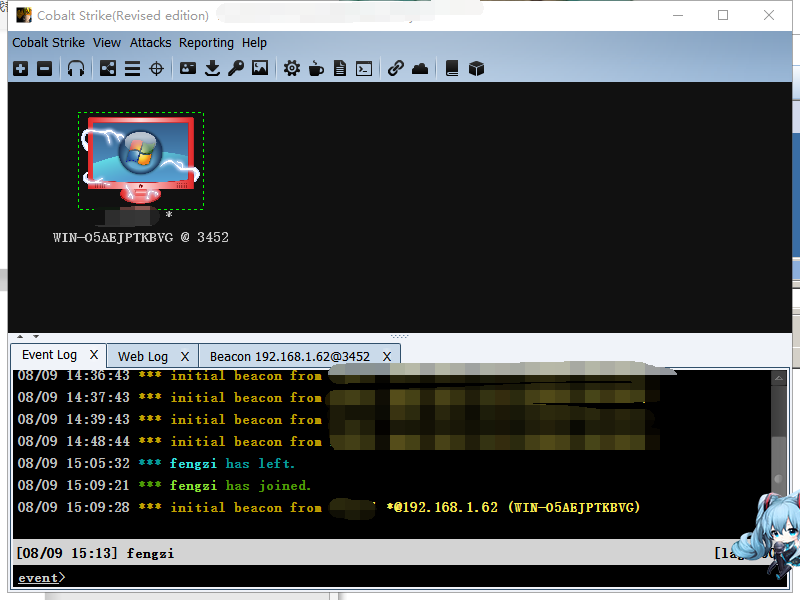
Task: Open credentials via the ID card icon
Action: click(188, 68)
